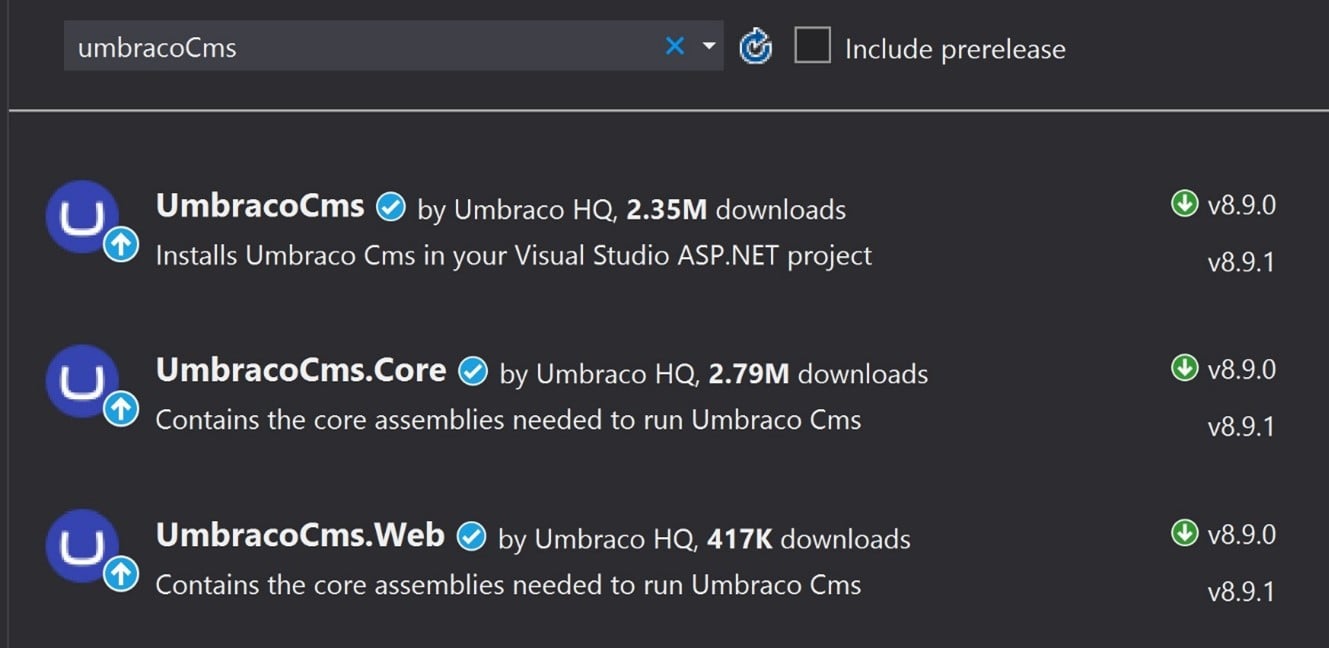Click the v8.9.1 version for UmbracoCms.Core

(1243, 426)
